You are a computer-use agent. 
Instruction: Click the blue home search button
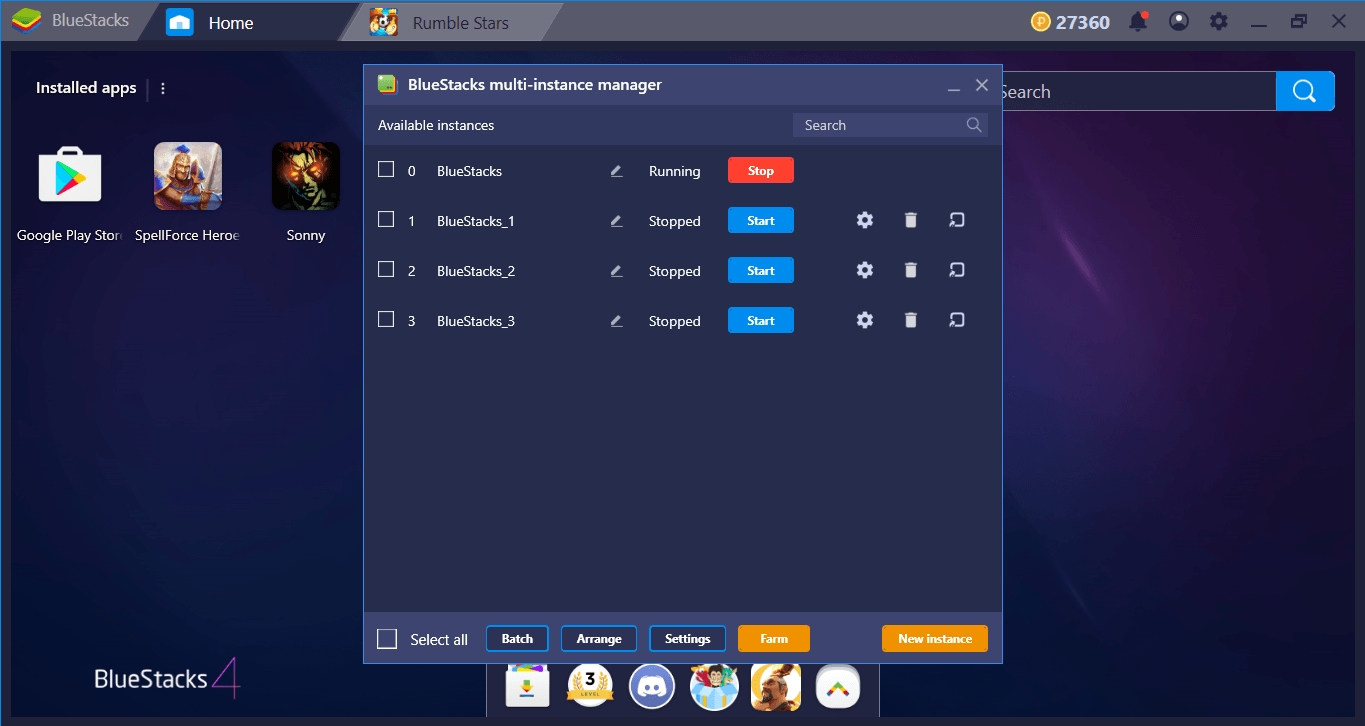(x=1305, y=91)
